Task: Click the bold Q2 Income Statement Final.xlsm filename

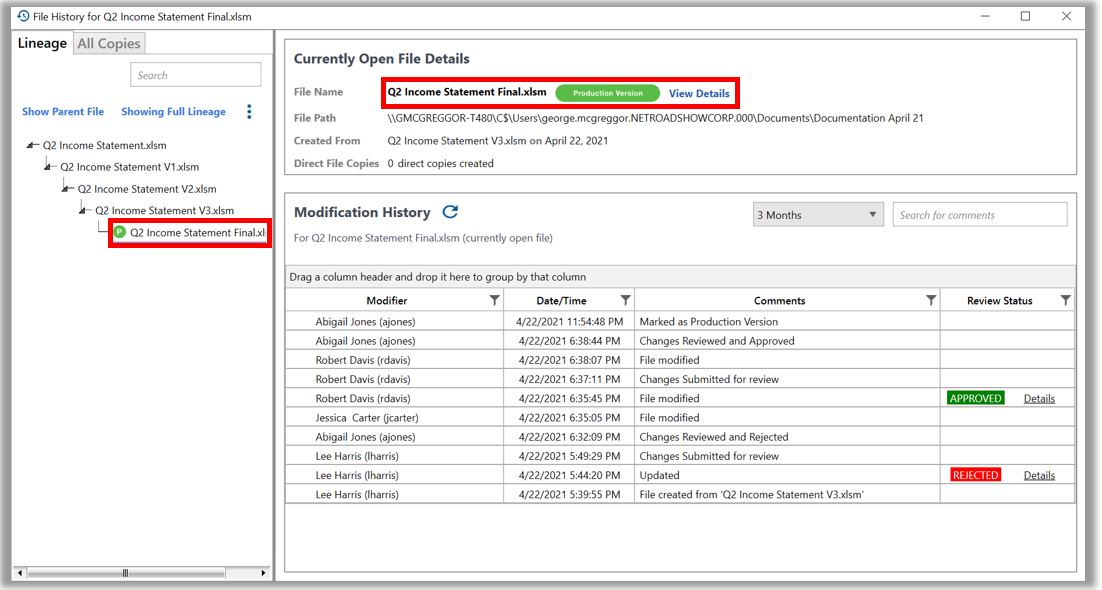Action: click(467, 92)
